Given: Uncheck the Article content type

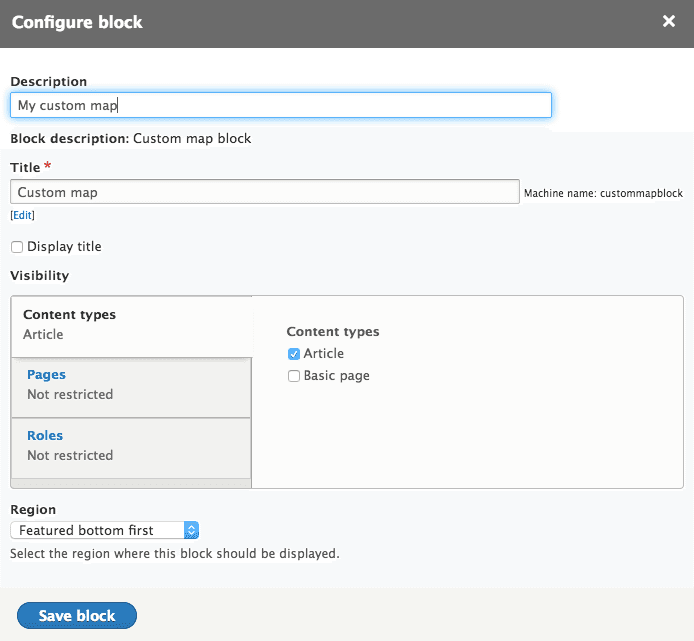Looking at the screenshot, I should tap(294, 354).
